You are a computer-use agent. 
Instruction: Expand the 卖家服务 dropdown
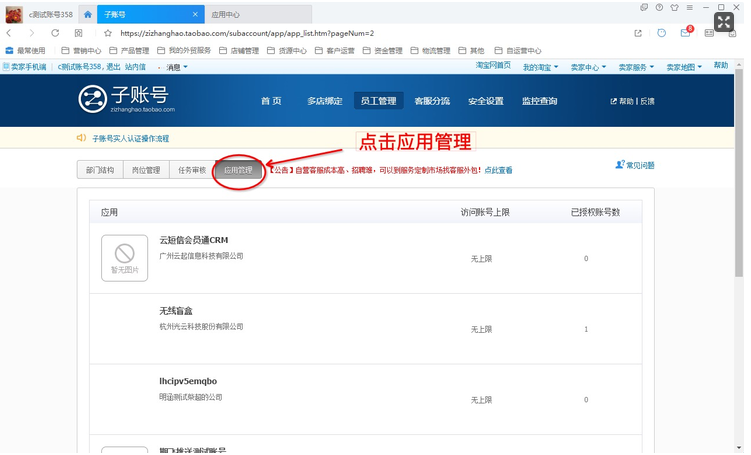pyautogui.click(x=636, y=67)
